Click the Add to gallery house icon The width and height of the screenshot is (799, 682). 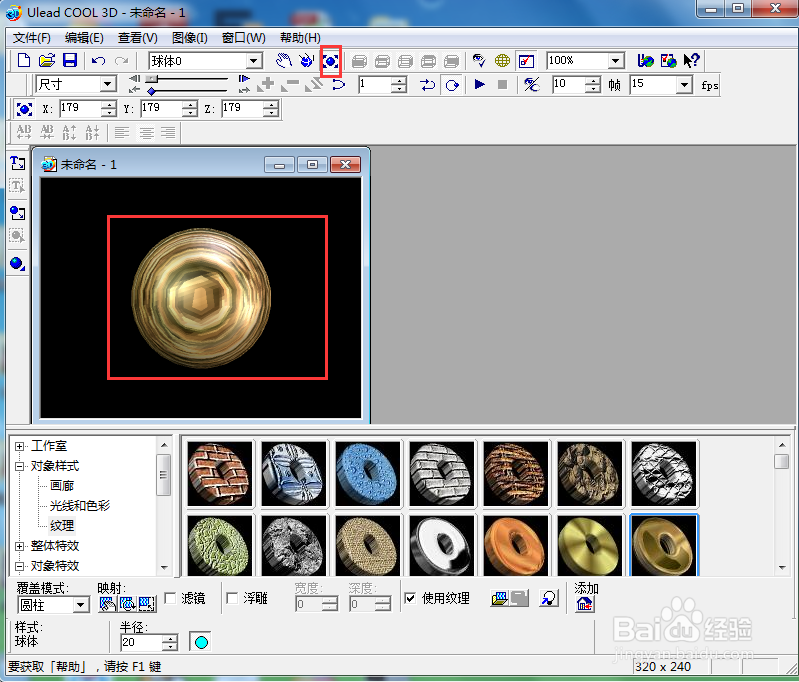[584, 604]
